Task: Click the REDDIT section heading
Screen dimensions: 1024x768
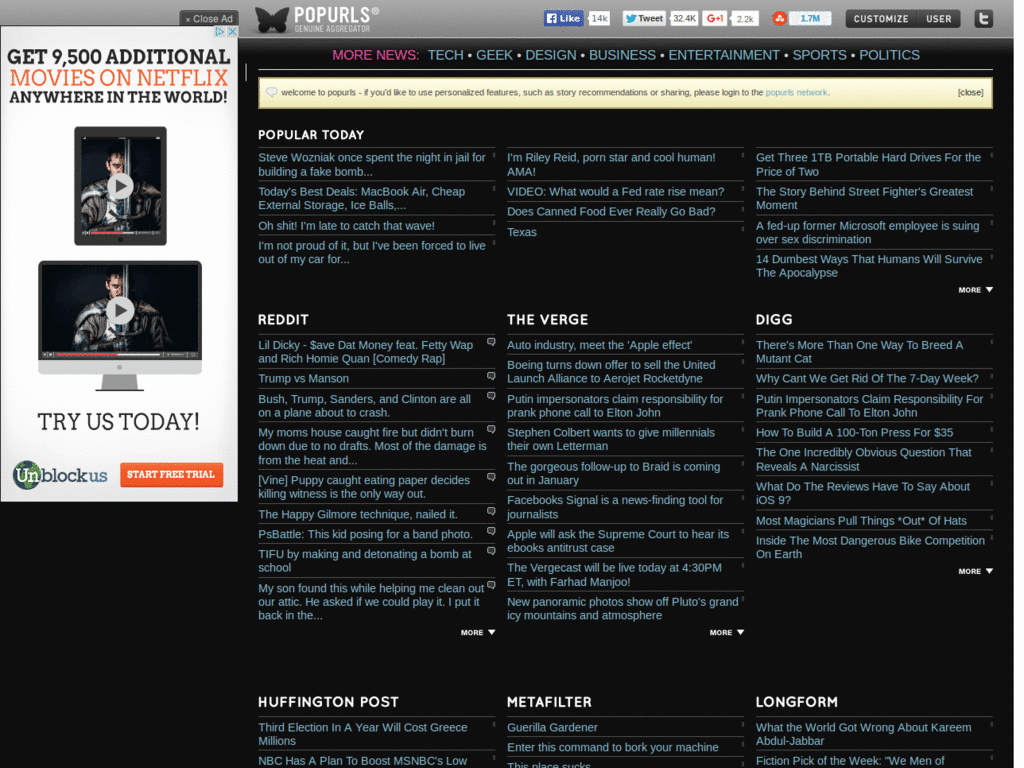Action: [x=283, y=320]
